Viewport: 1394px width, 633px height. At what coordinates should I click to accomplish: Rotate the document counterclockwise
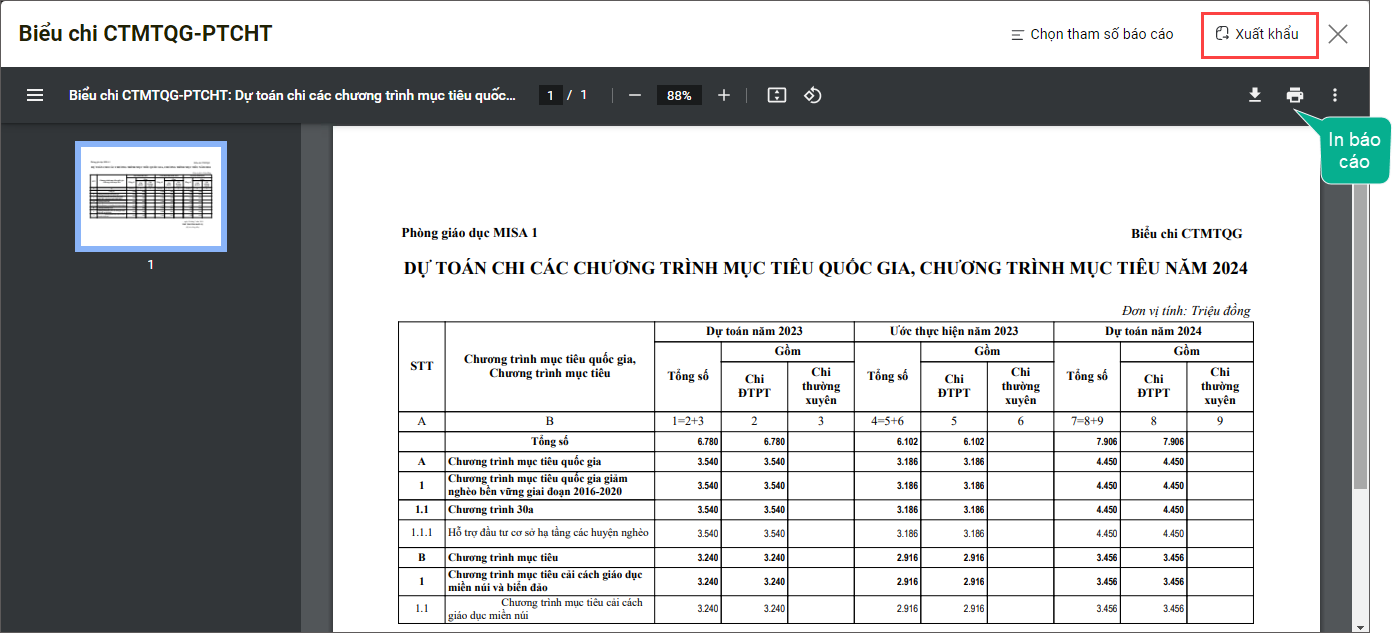click(x=813, y=95)
